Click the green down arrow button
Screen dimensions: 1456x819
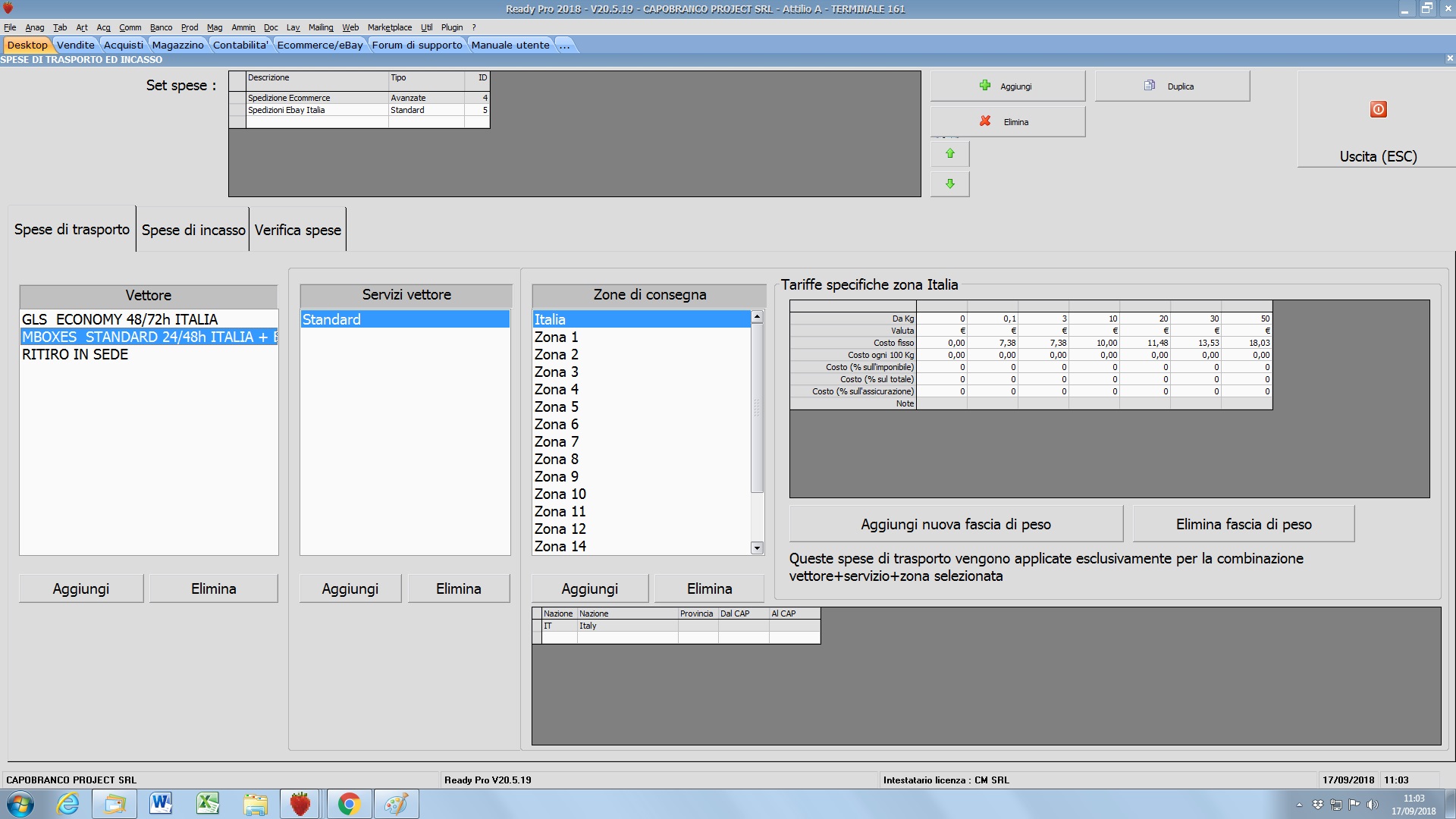click(x=950, y=184)
